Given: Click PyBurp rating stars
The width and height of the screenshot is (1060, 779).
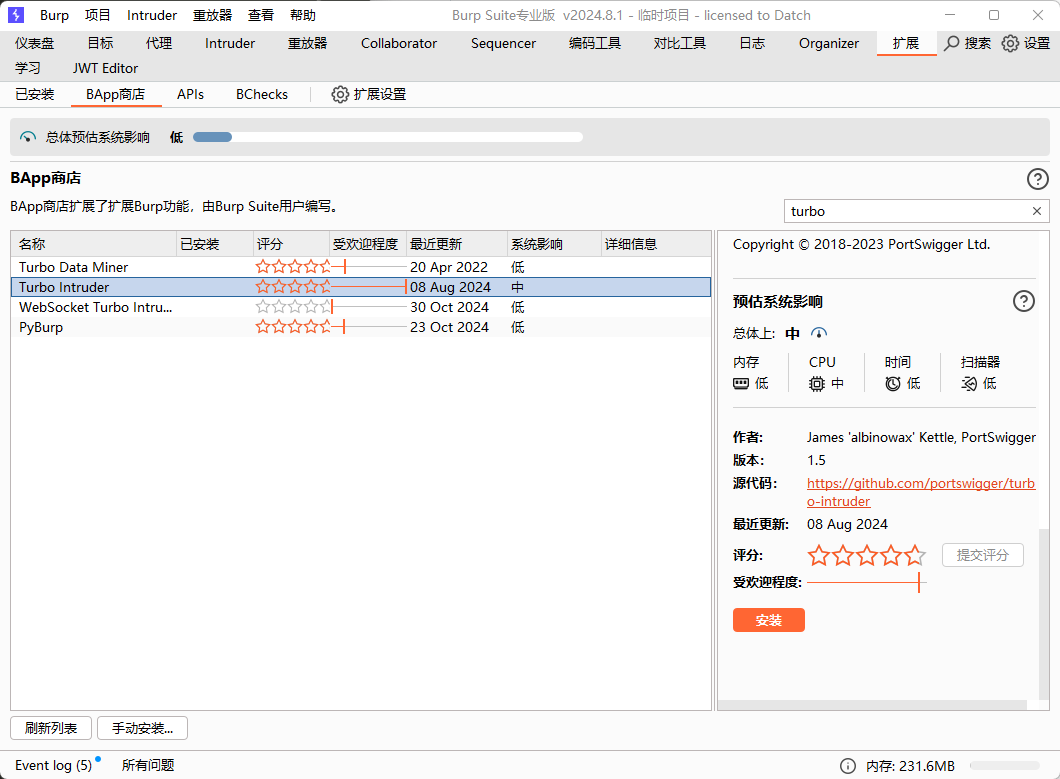Looking at the screenshot, I should [x=293, y=327].
